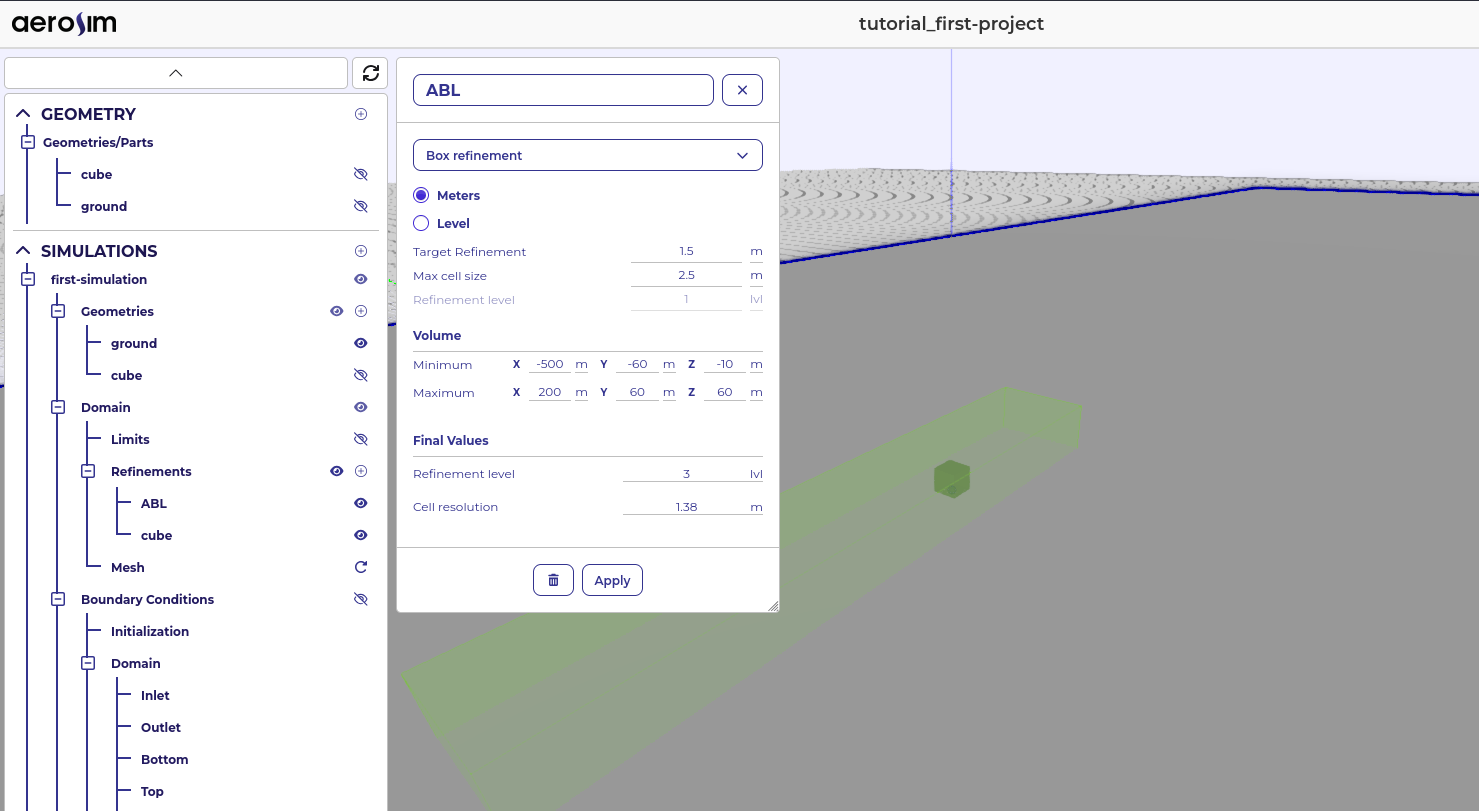Click the ABL name input field
The width and height of the screenshot is (1479, 811).
pyautogui.click(x=562, y=89)
